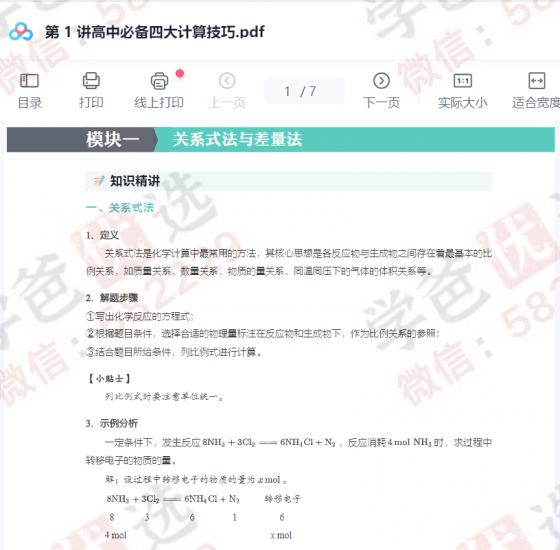Click the 知识精讲 heading

pos(135,181)
